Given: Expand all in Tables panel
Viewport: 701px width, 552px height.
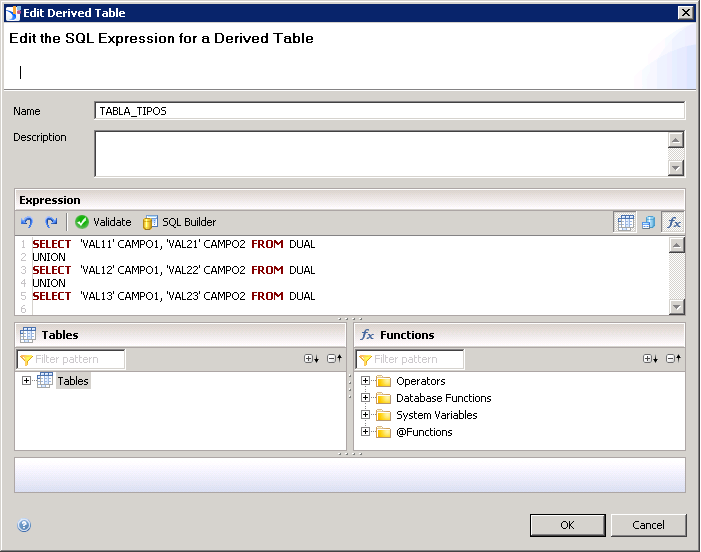Looking at the screenshot, I should coord(311,359).
